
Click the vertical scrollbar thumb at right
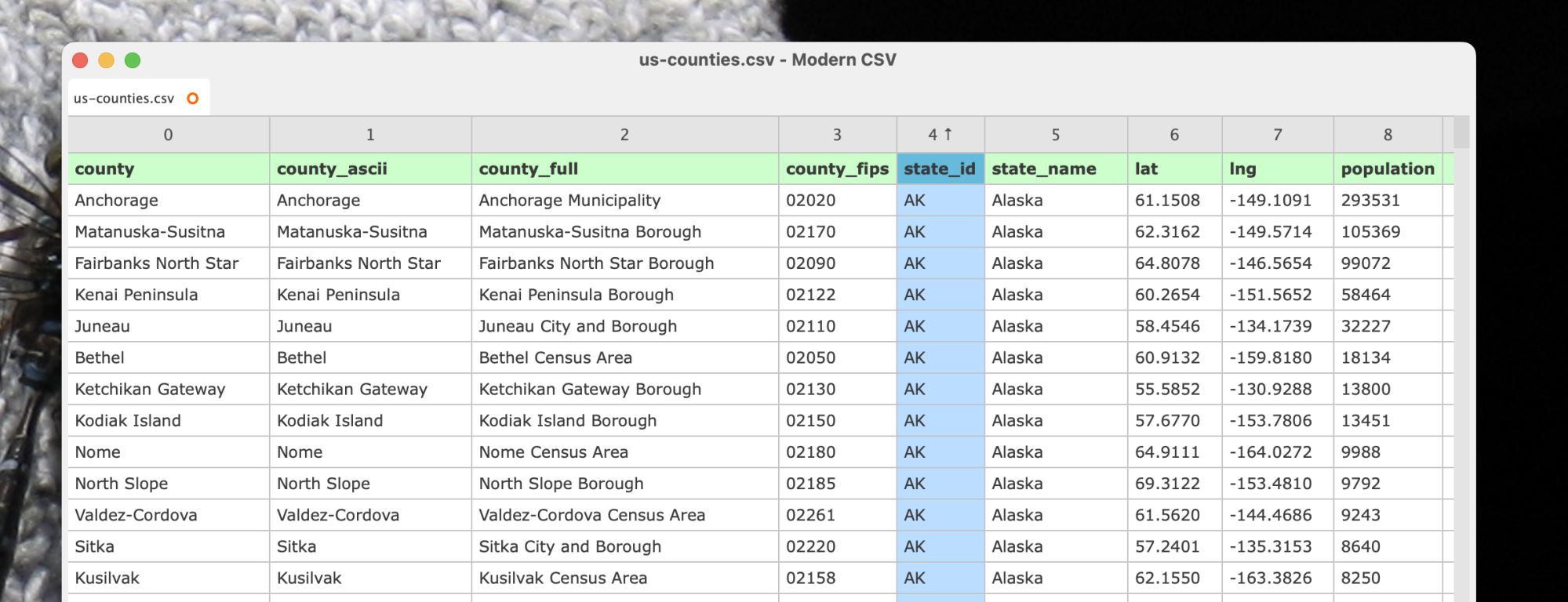(1461, 132)
